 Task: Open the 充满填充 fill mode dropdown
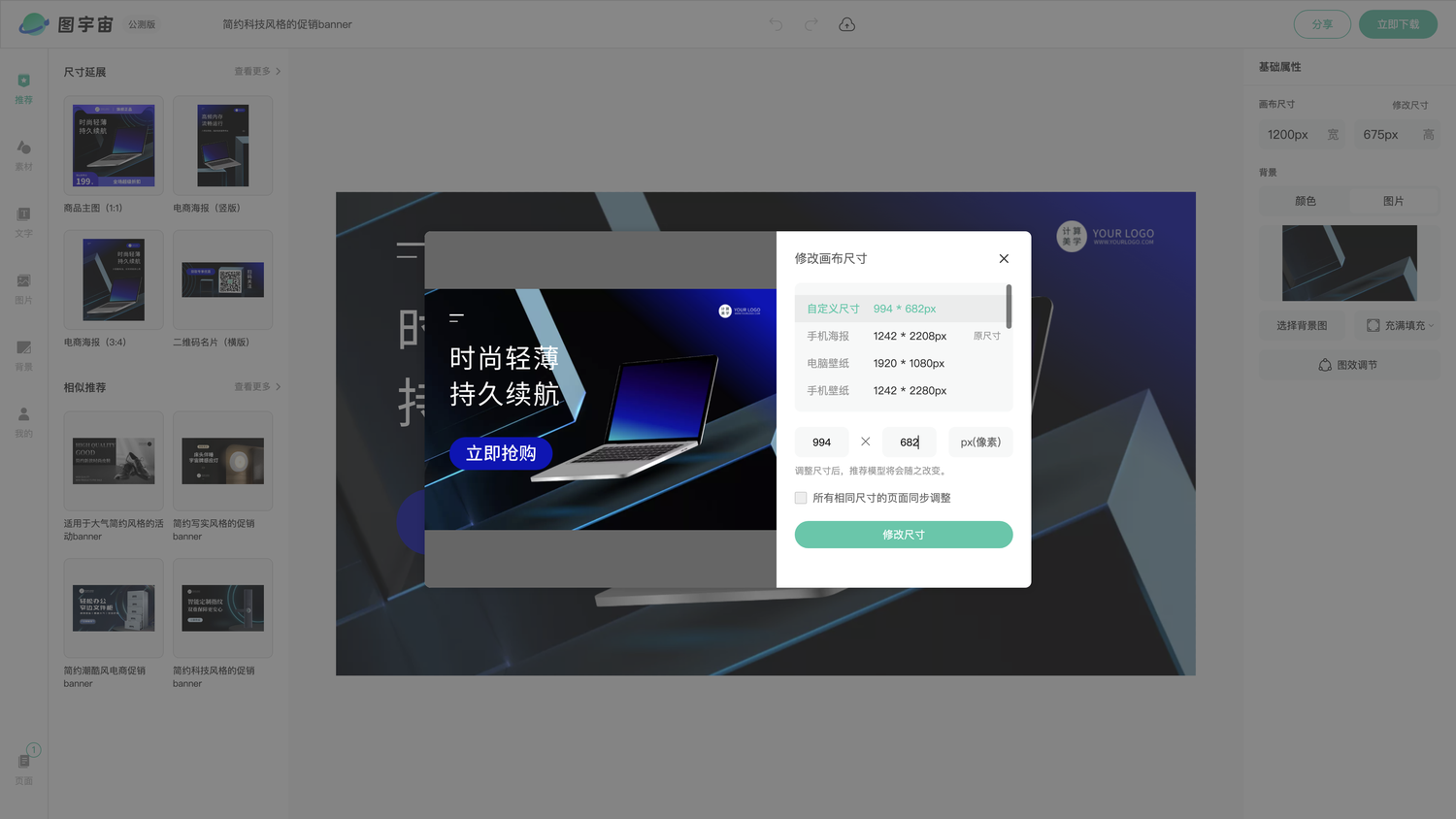point(1400,325)
